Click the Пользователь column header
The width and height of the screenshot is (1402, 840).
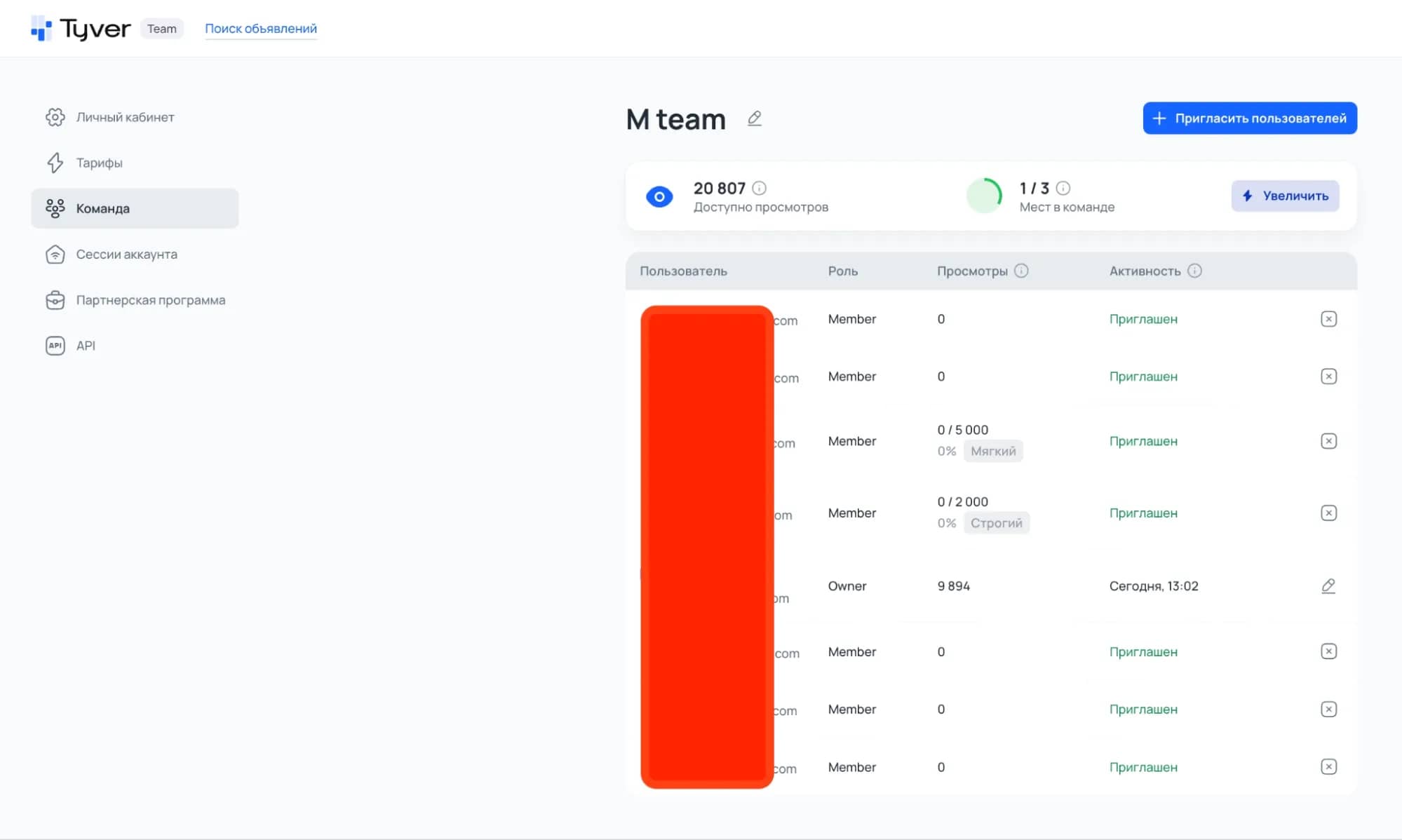tap(683, 271)
